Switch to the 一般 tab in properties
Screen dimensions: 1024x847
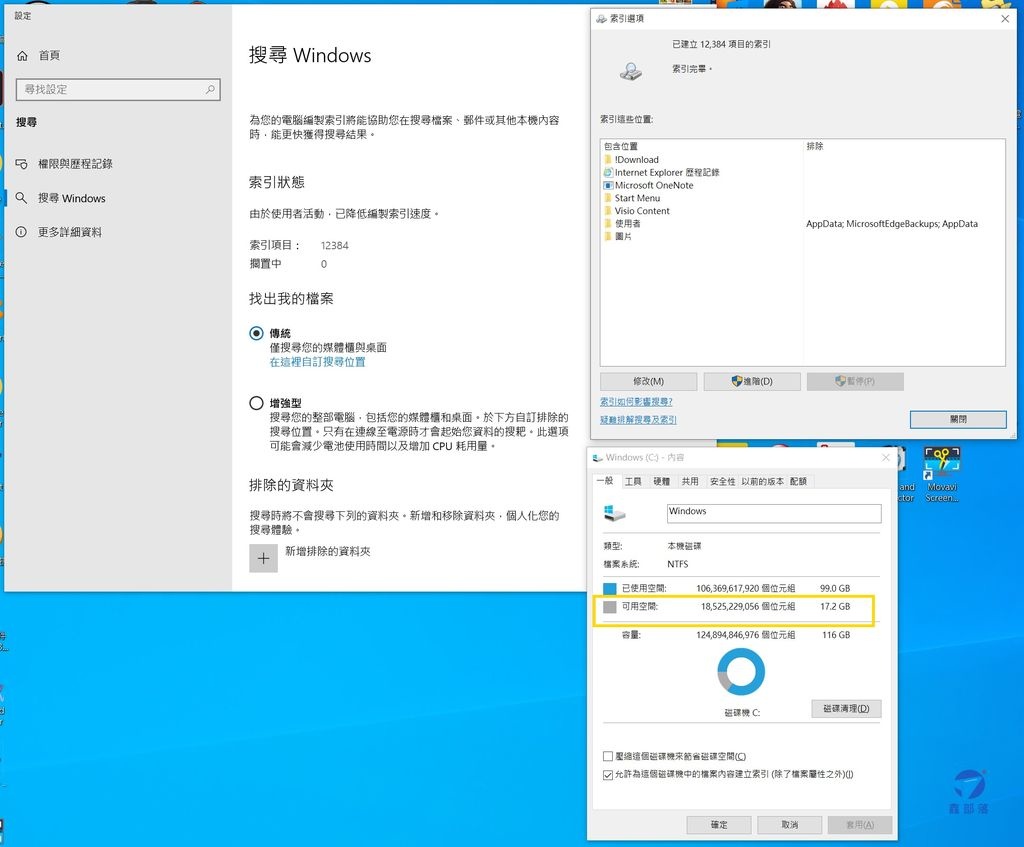click(x=605, y=481)
